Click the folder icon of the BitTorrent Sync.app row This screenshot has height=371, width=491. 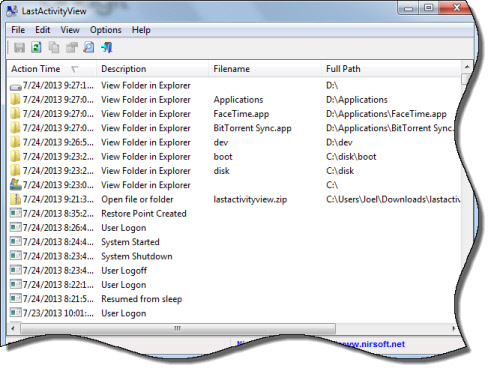pos(15,128)
